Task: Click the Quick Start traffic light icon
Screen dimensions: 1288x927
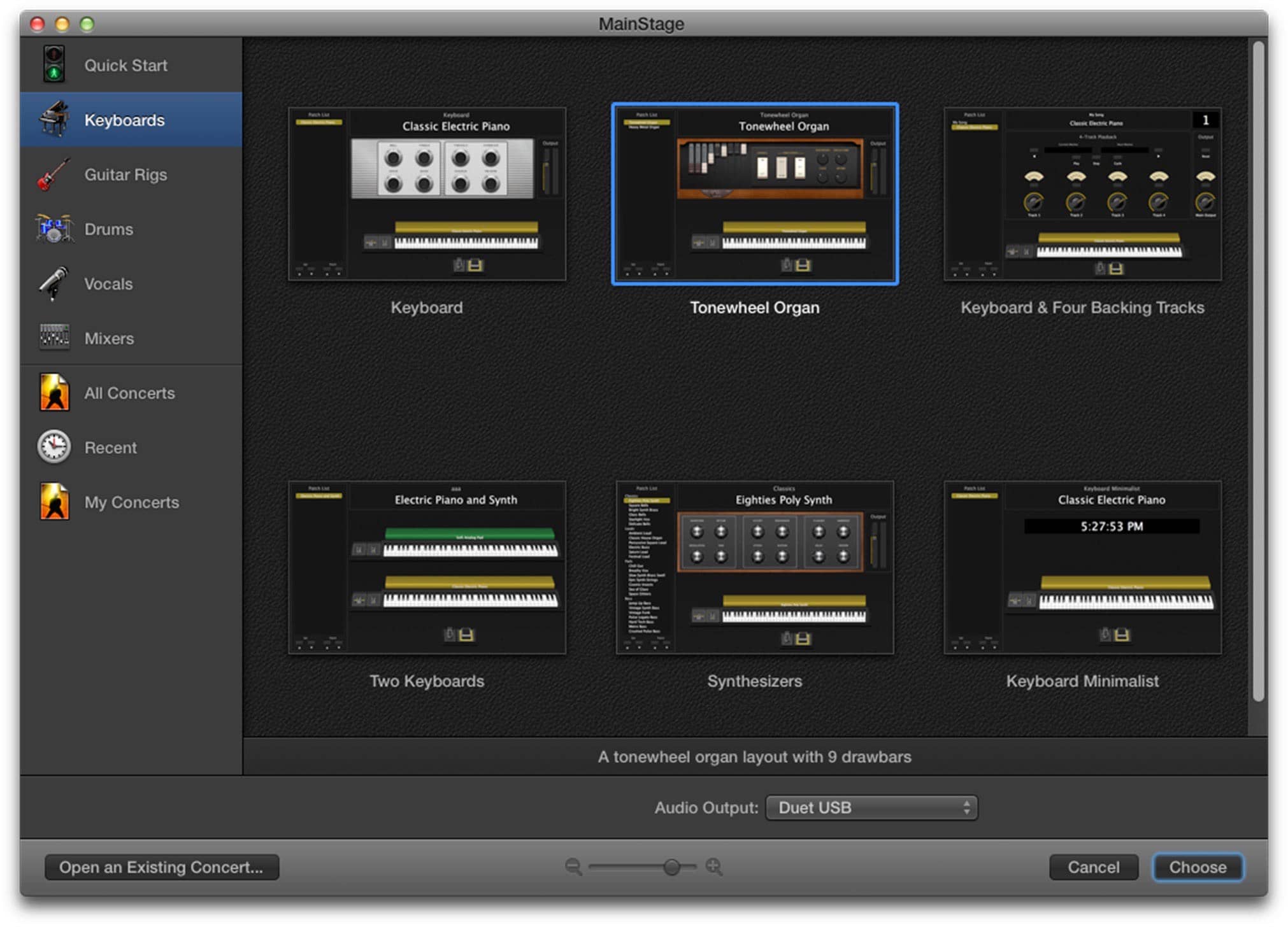Action: click(54, 64)
